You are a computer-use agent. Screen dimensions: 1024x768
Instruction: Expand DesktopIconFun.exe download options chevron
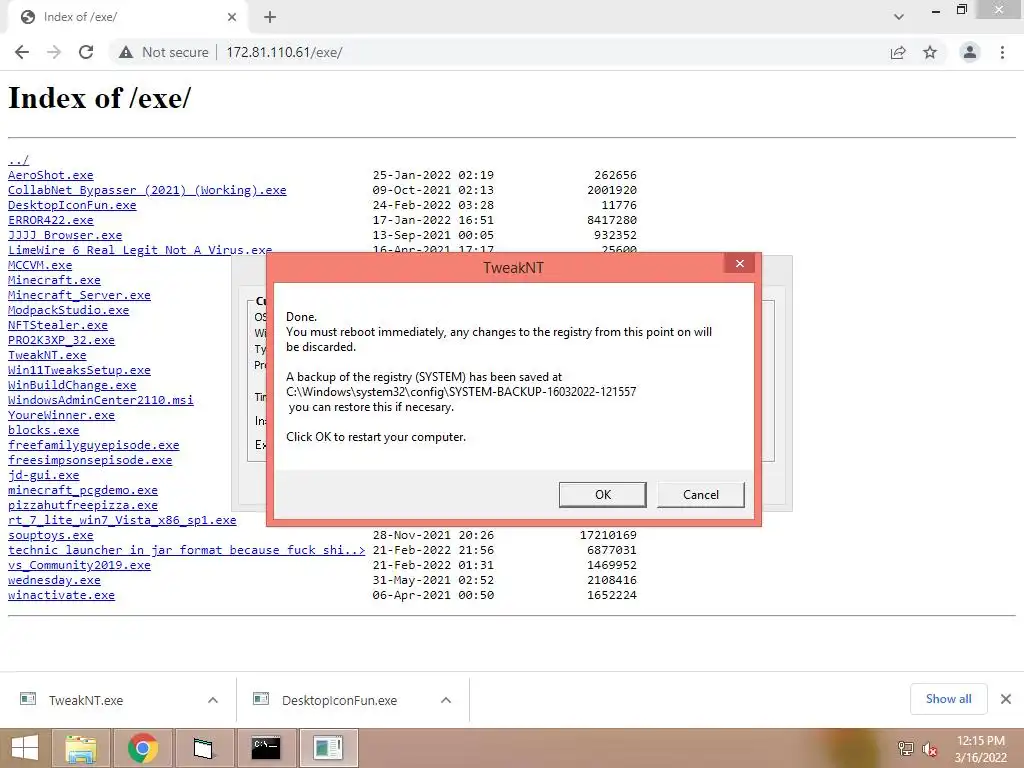point(446,700)
